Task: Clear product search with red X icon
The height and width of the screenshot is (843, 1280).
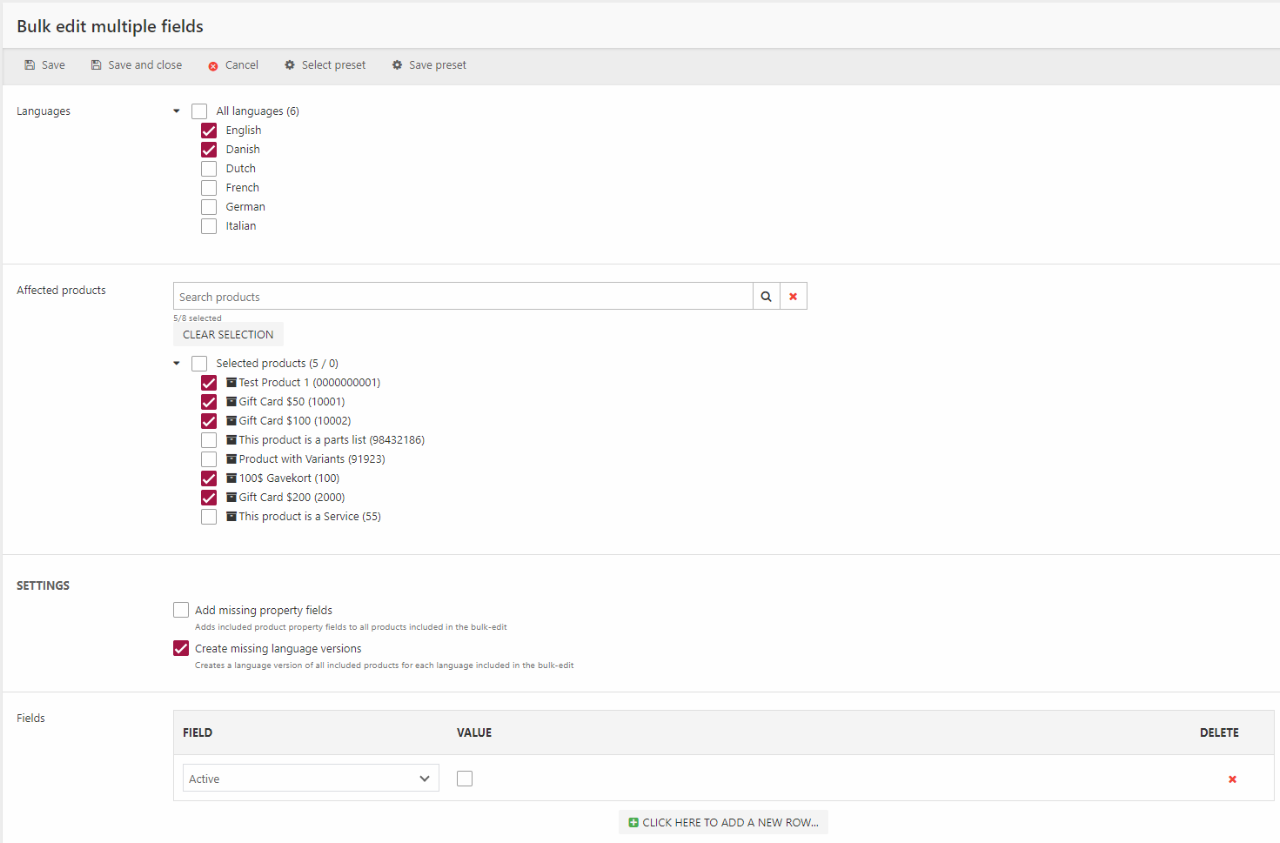Action: click(793, 297)
